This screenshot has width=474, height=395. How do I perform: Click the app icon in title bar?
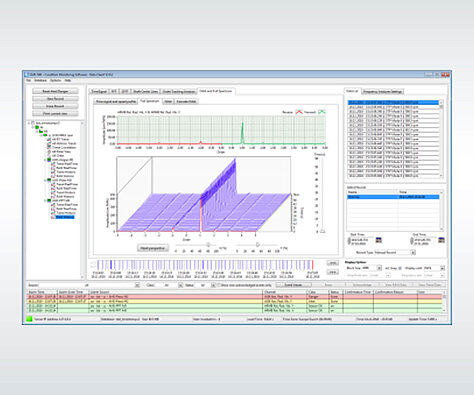27,74
